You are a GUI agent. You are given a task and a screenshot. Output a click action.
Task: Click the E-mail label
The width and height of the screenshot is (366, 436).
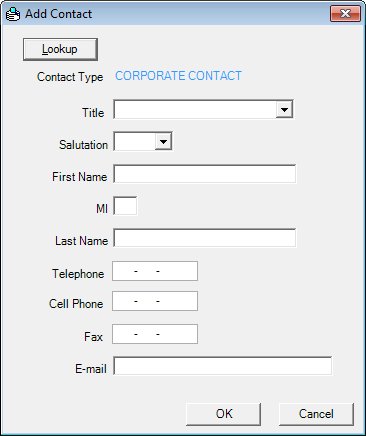coord(91,369)
